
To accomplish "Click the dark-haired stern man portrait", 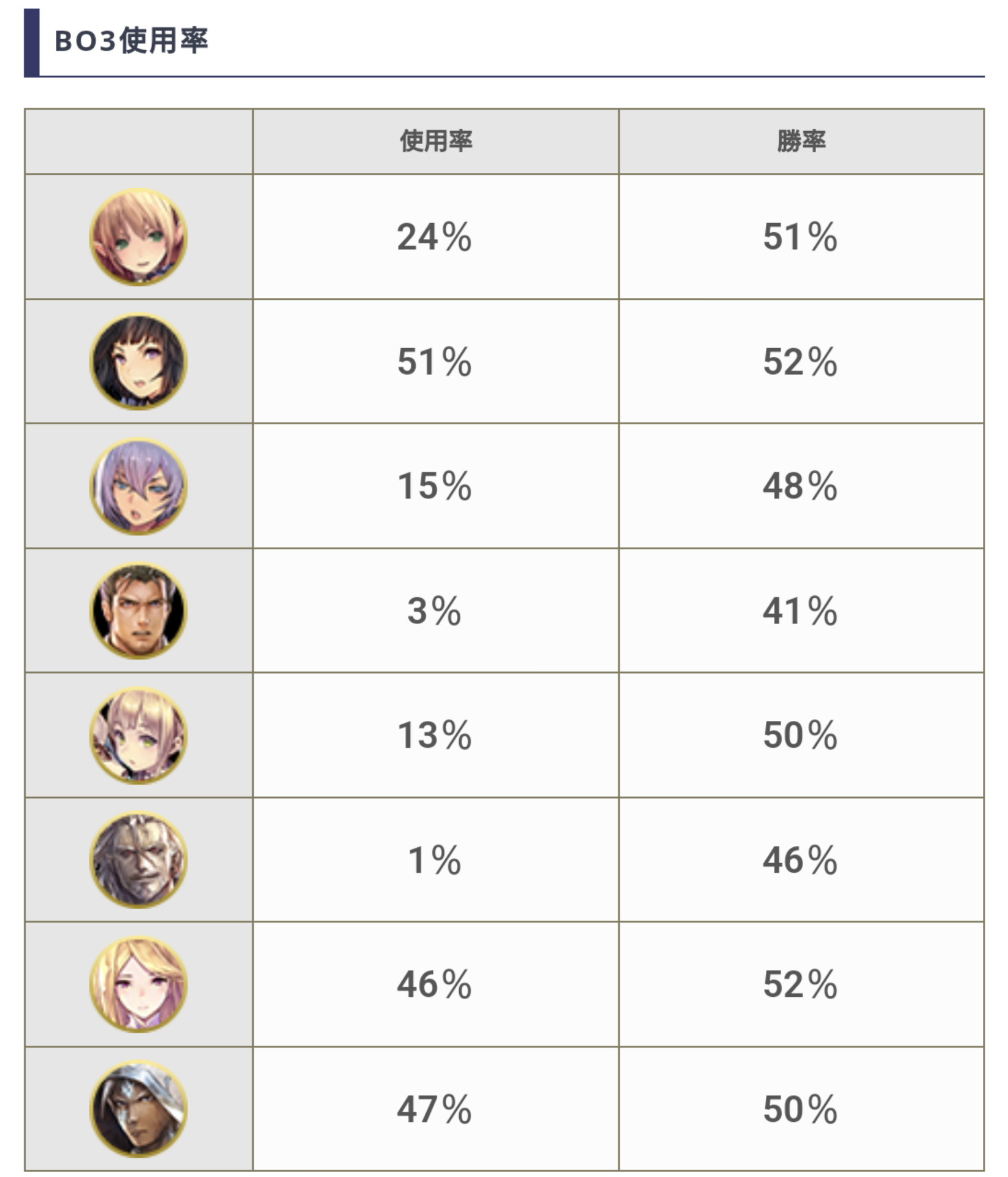I will click(x=139, y=611).
